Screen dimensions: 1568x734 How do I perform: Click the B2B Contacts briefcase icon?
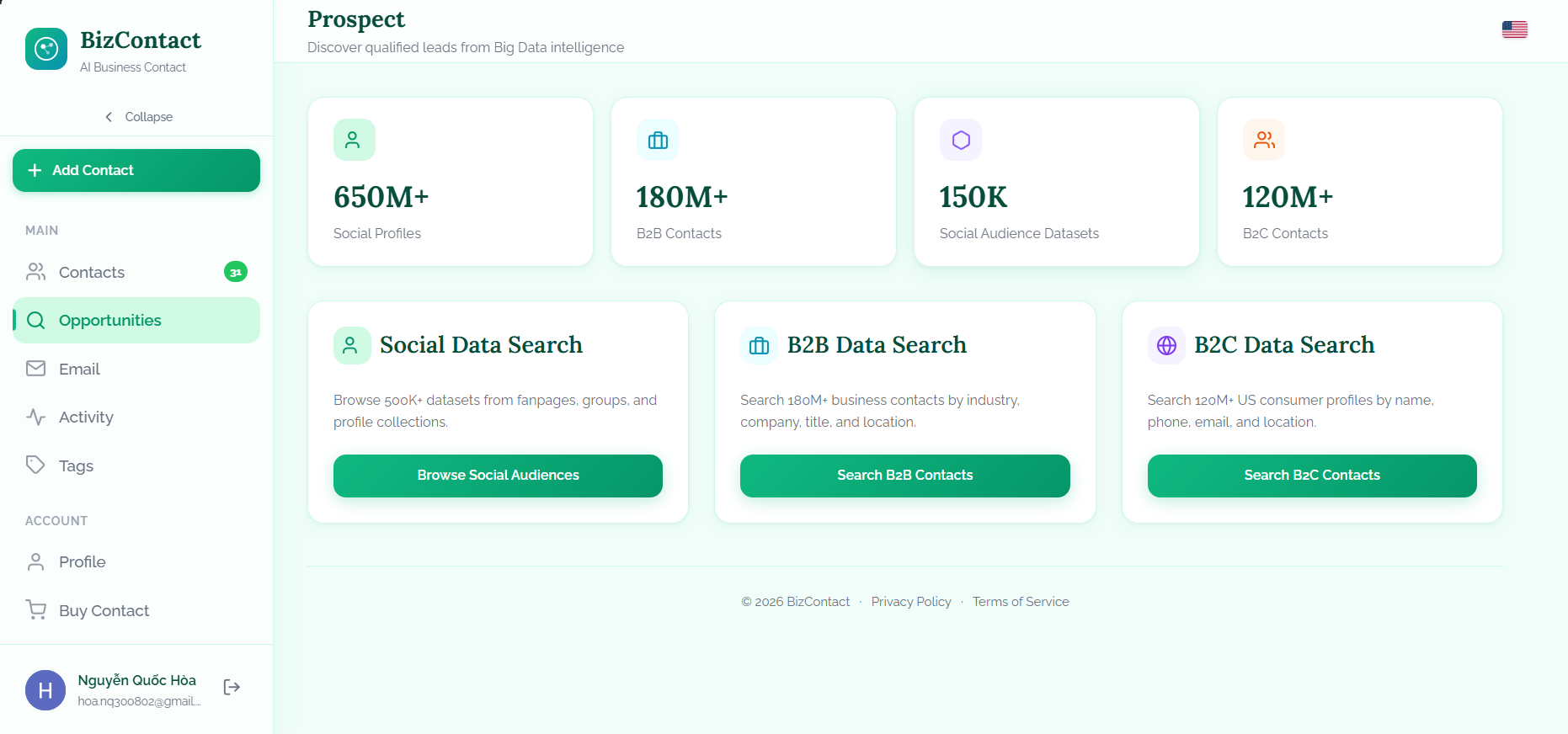coord(658,140)
